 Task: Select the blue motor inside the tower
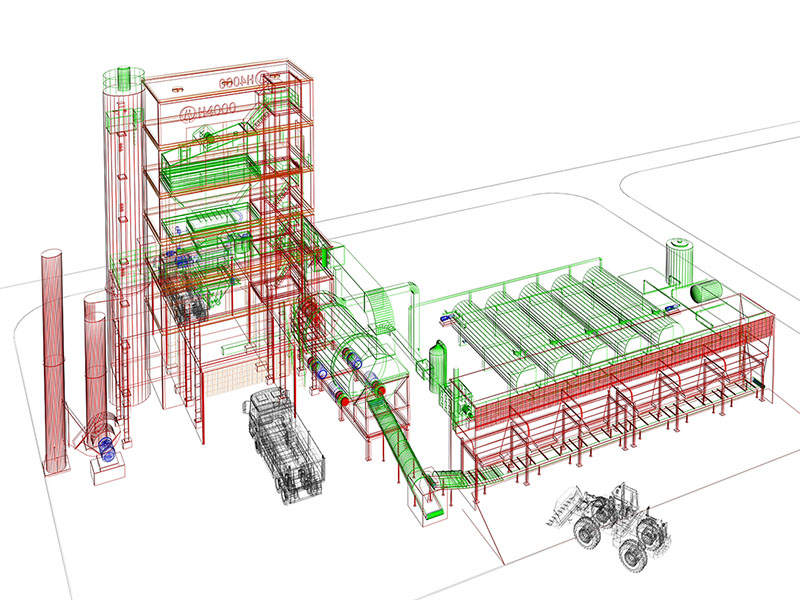click(183, 258)
